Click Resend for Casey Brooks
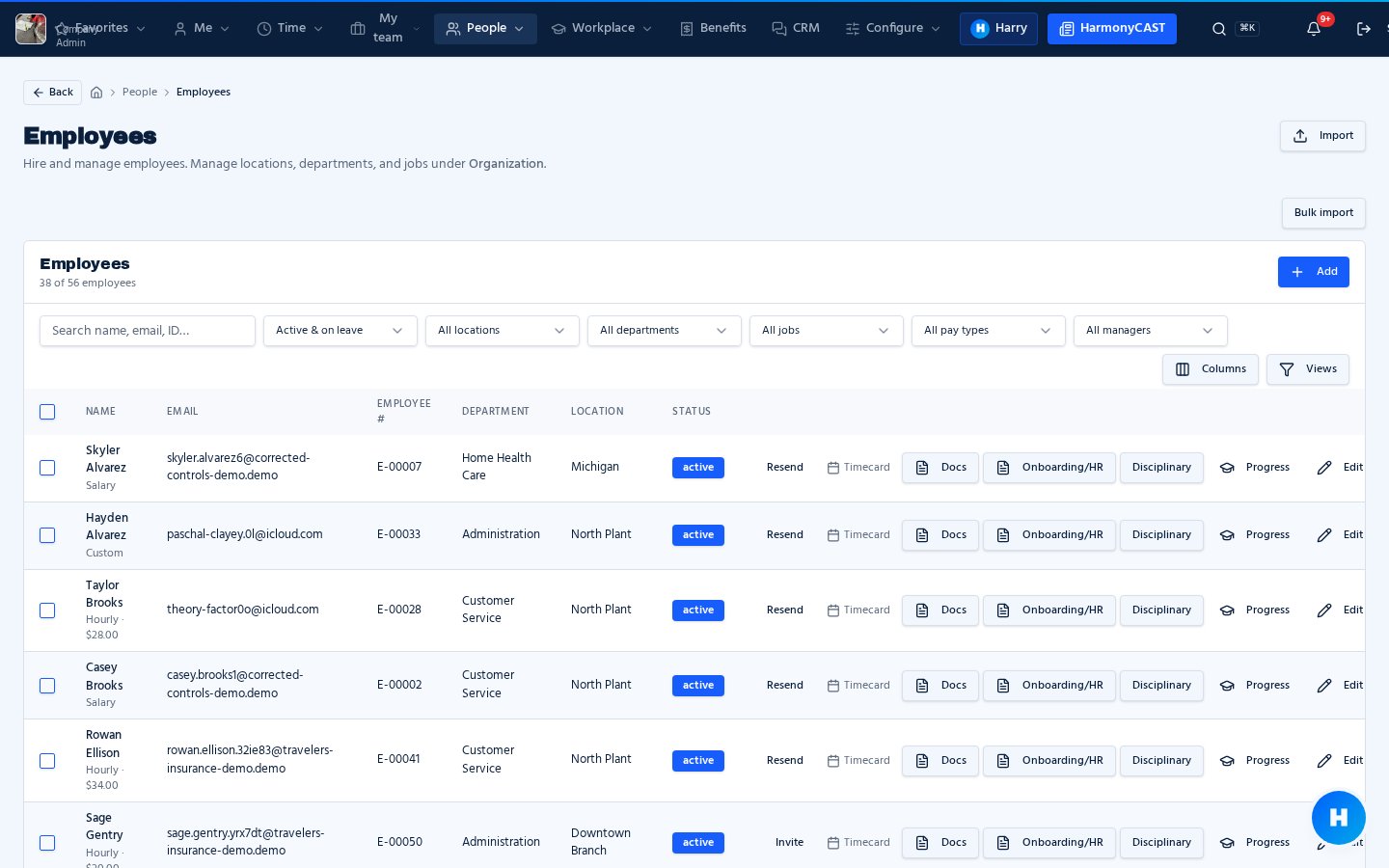This screenshot has height=868, width=1389. pos(785,686)
